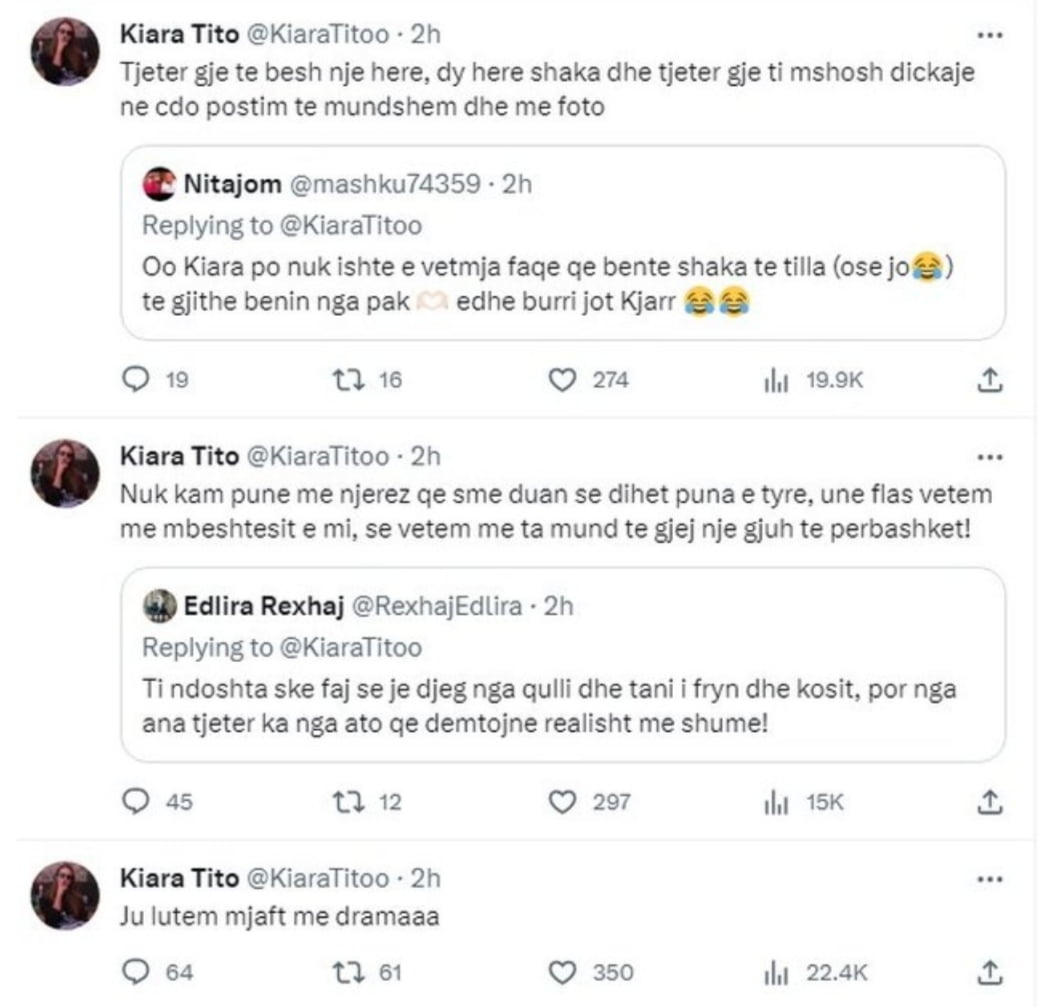This screenshot has height=1007, width=1041.
Task: Expand options menu on 'Ju lutem' tweet
Action: tap(988, 879)
